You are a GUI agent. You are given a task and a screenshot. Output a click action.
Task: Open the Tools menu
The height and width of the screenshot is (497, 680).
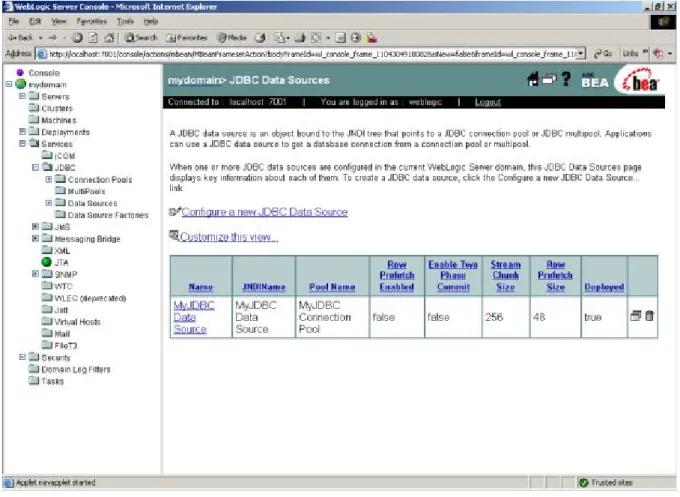[x=125, y=21]
